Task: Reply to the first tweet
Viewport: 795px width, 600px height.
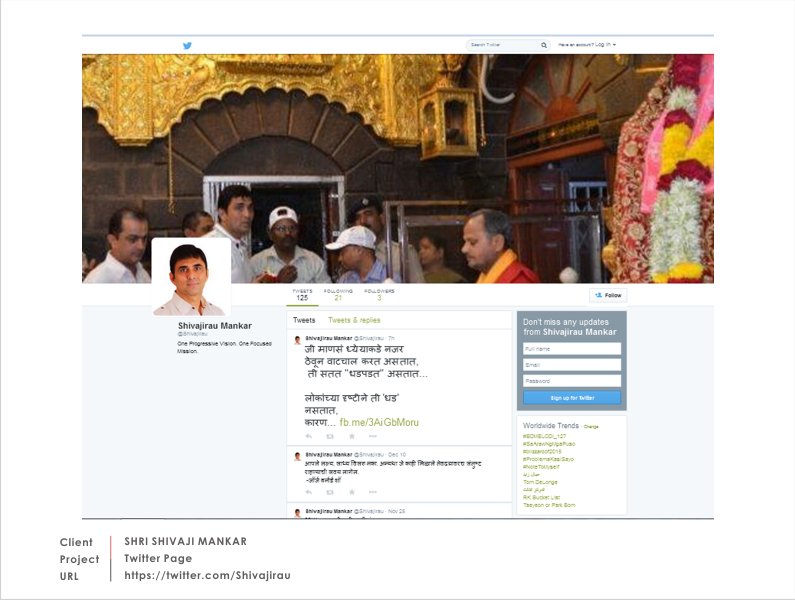Action: pos(308,436)
